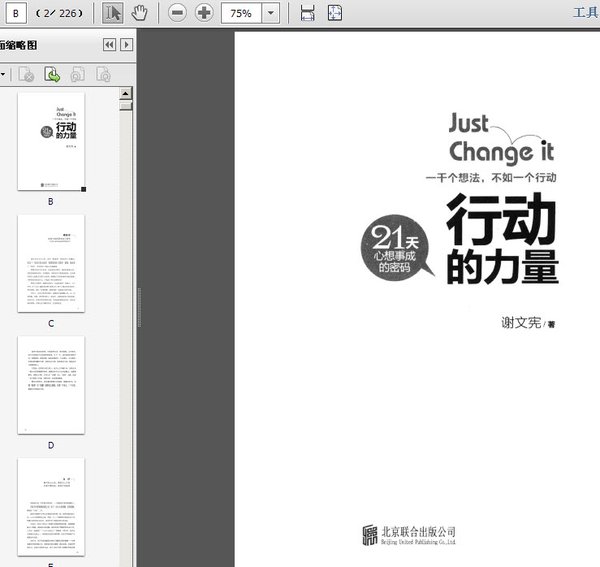This screenshot has height=567, width=600.
Task: Click the zoom out minus button
Action: coord(177,13)
